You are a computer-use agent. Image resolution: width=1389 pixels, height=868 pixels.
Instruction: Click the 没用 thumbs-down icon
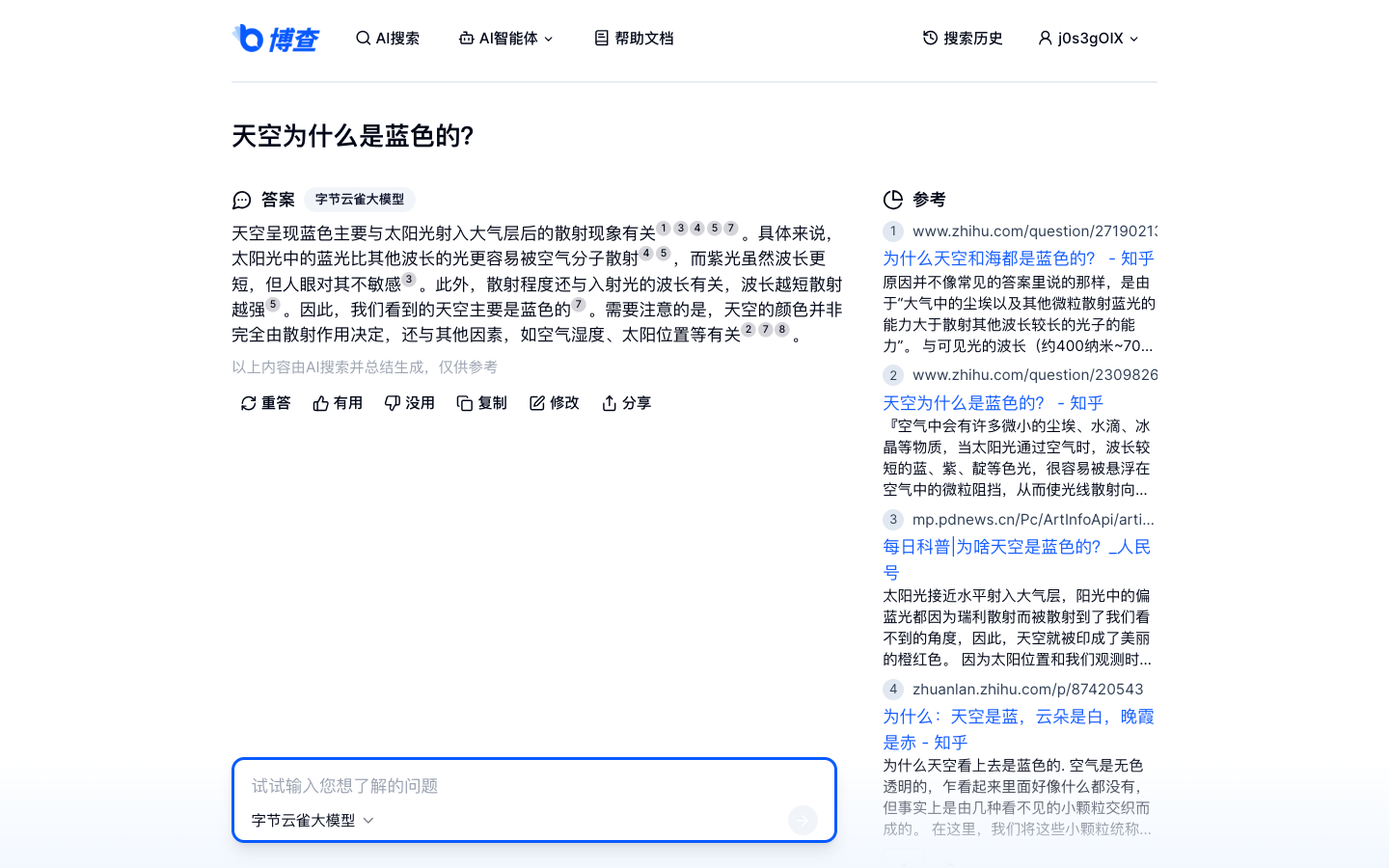click(x=393, y=403)
